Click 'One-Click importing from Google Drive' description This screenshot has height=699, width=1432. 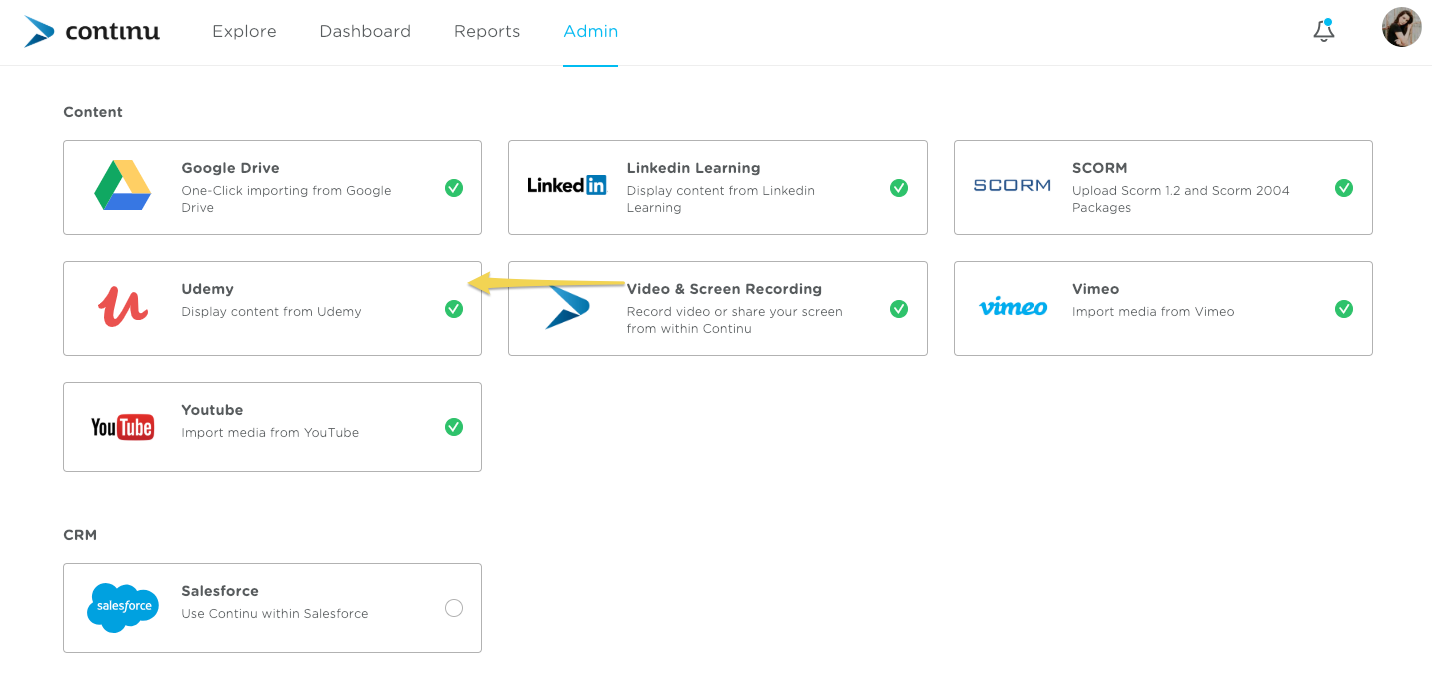(x=286, y=199)
